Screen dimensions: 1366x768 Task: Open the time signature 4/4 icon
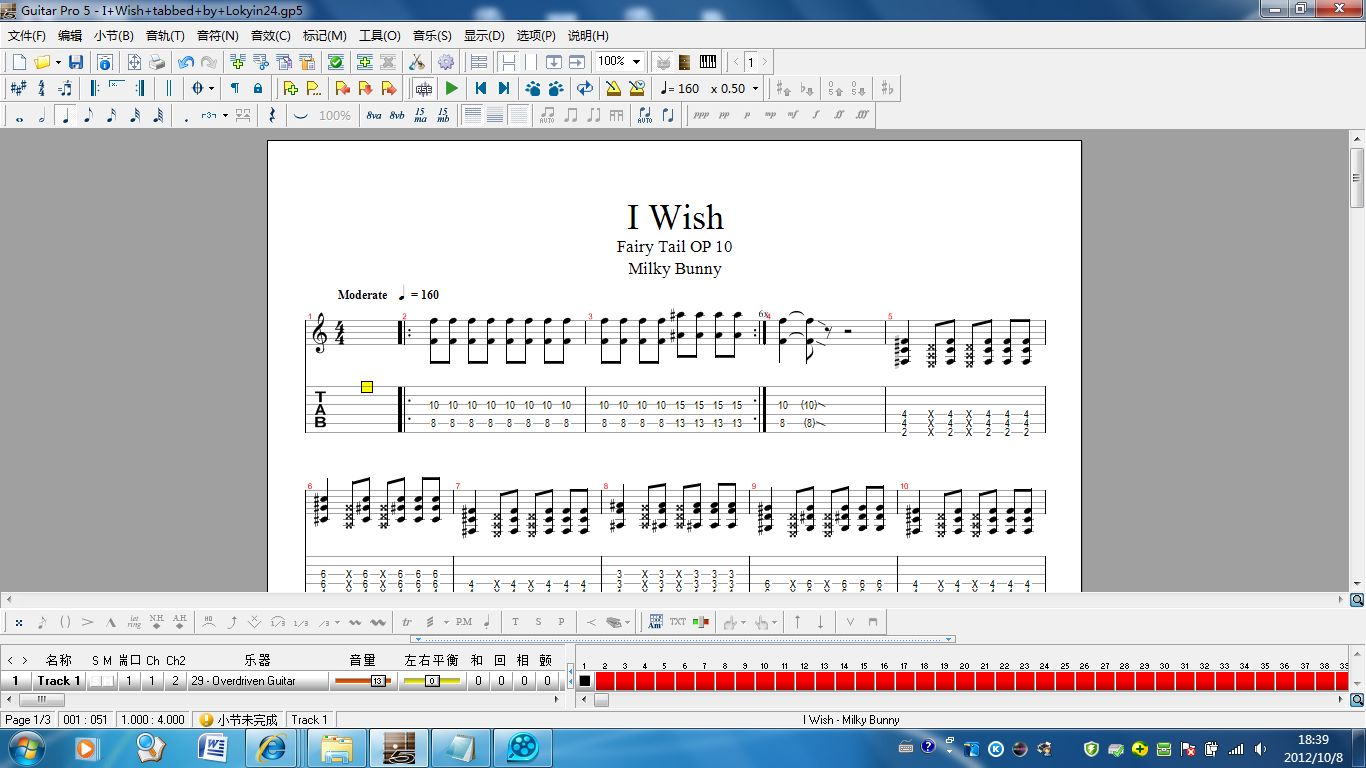coord(42,88)
